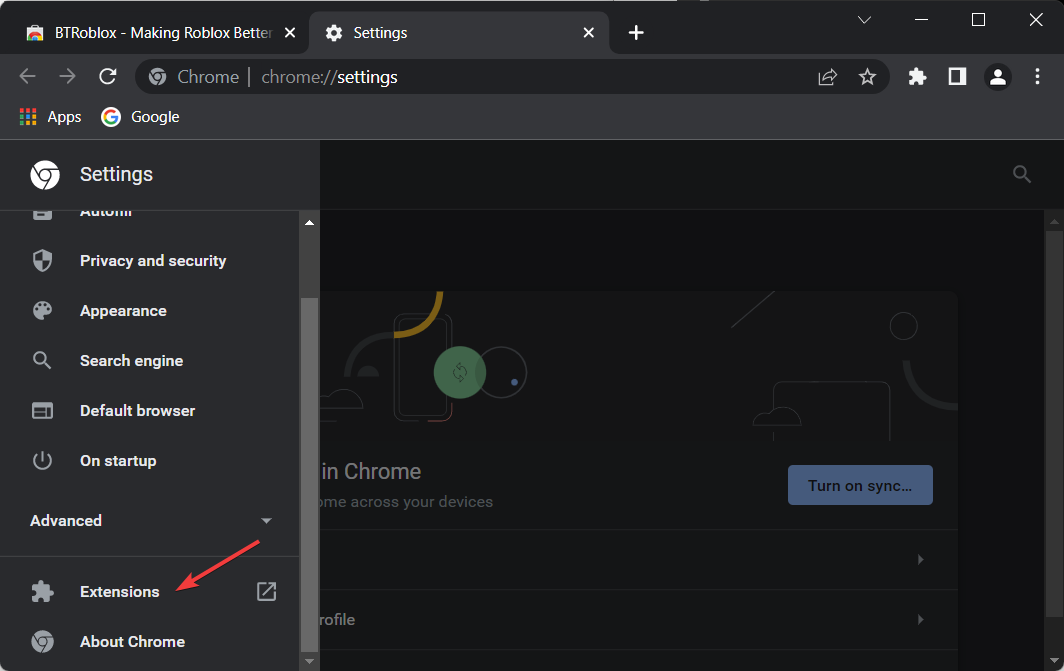Open the tab search dropdown chevron
The height and width of the screenshot is (671, 1064).
pyautogui.click(x=864, y=20)
